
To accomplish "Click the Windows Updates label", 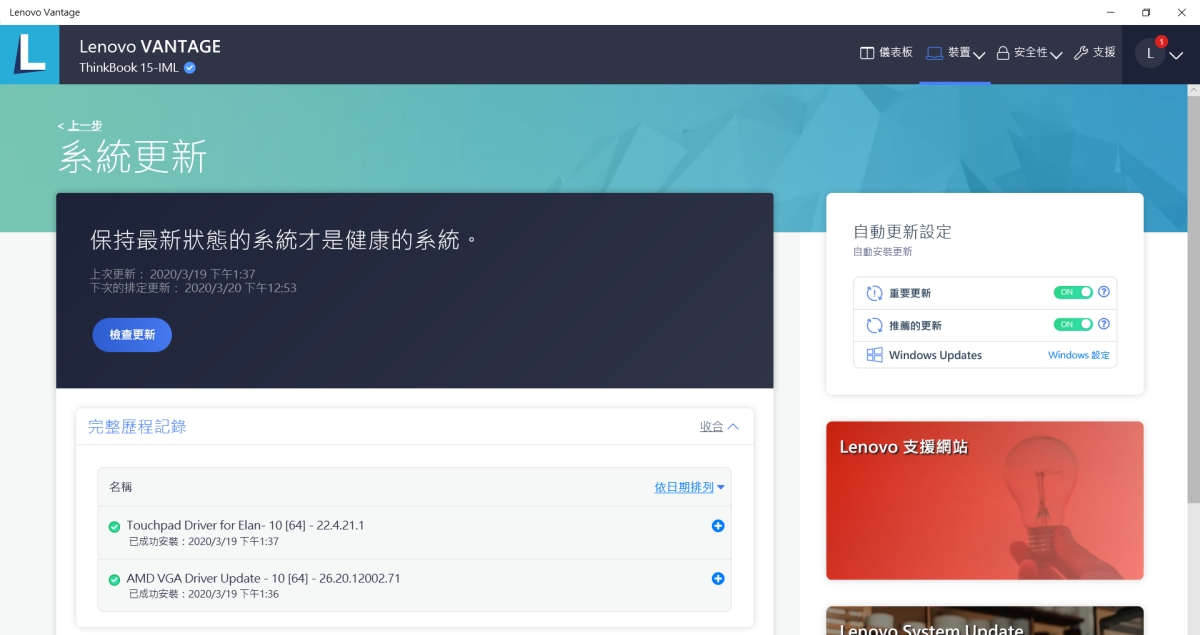I will [935, 355].
